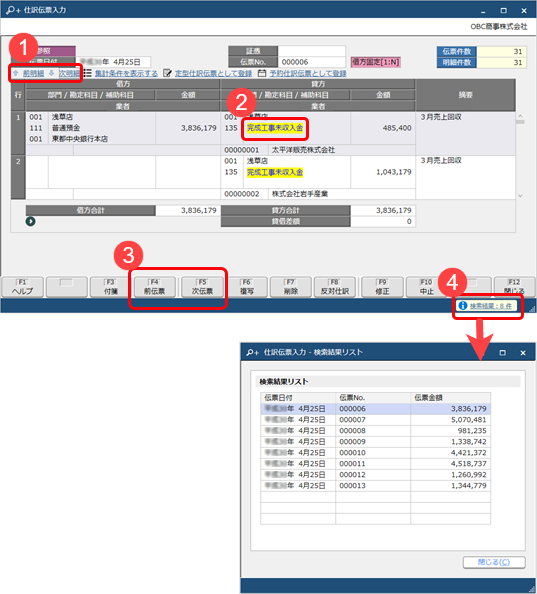
Task: Click the scroll up arrow of the journal grid
Action: [x=520, y=116]
